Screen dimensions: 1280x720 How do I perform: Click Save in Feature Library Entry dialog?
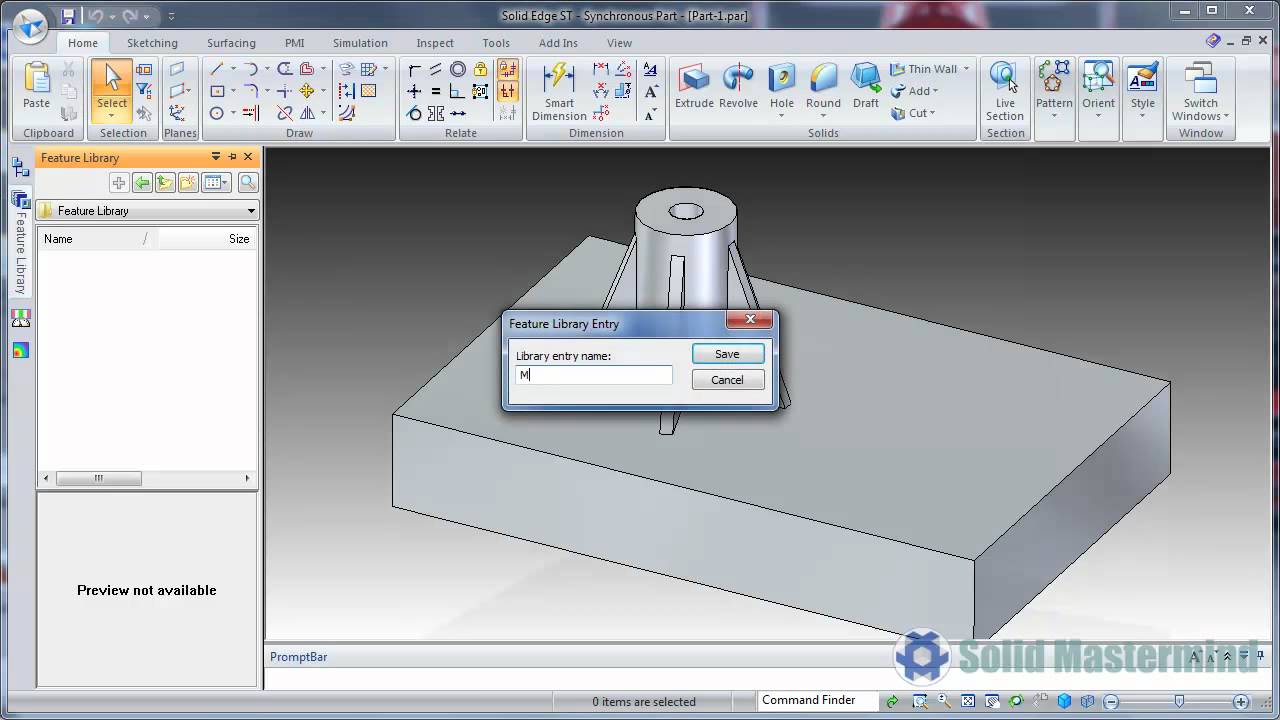tap(728, 354)
